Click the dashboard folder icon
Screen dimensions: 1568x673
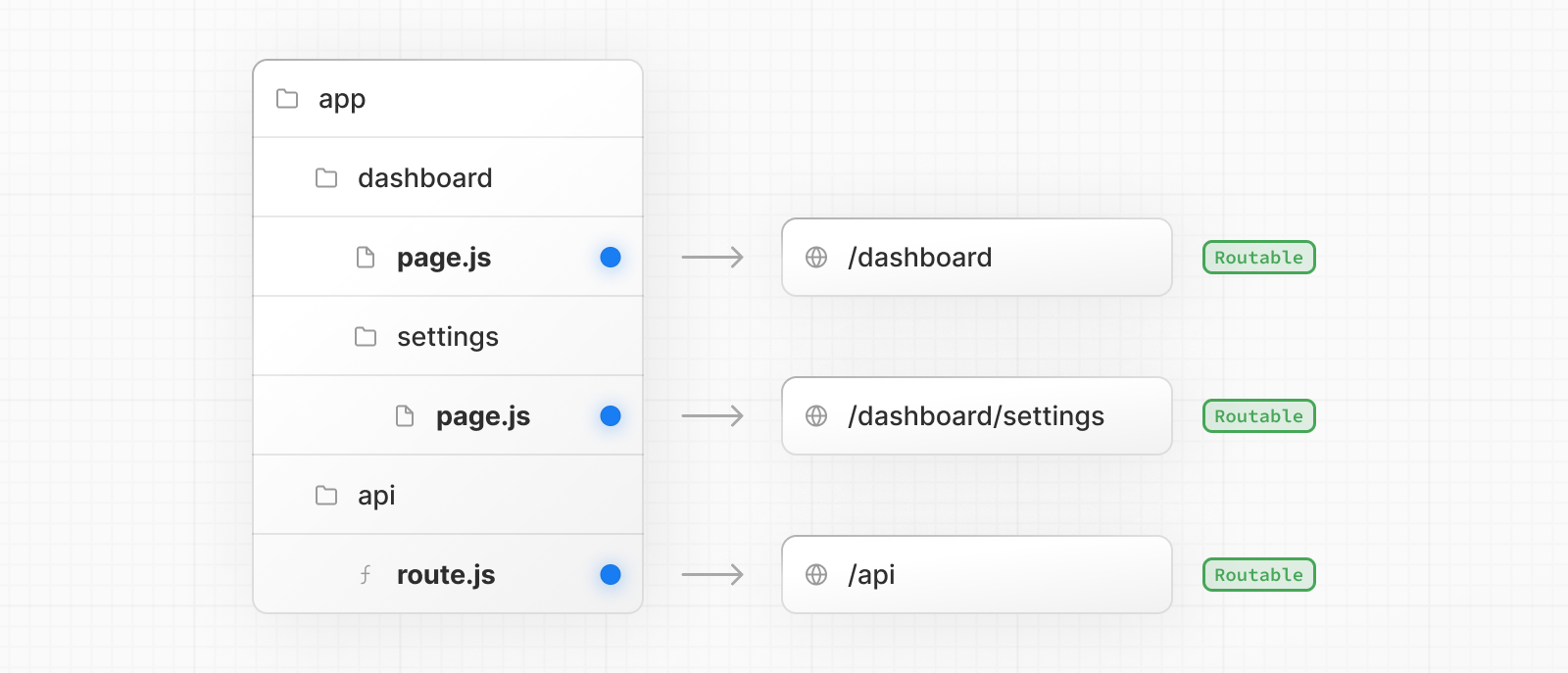(326, 178)
